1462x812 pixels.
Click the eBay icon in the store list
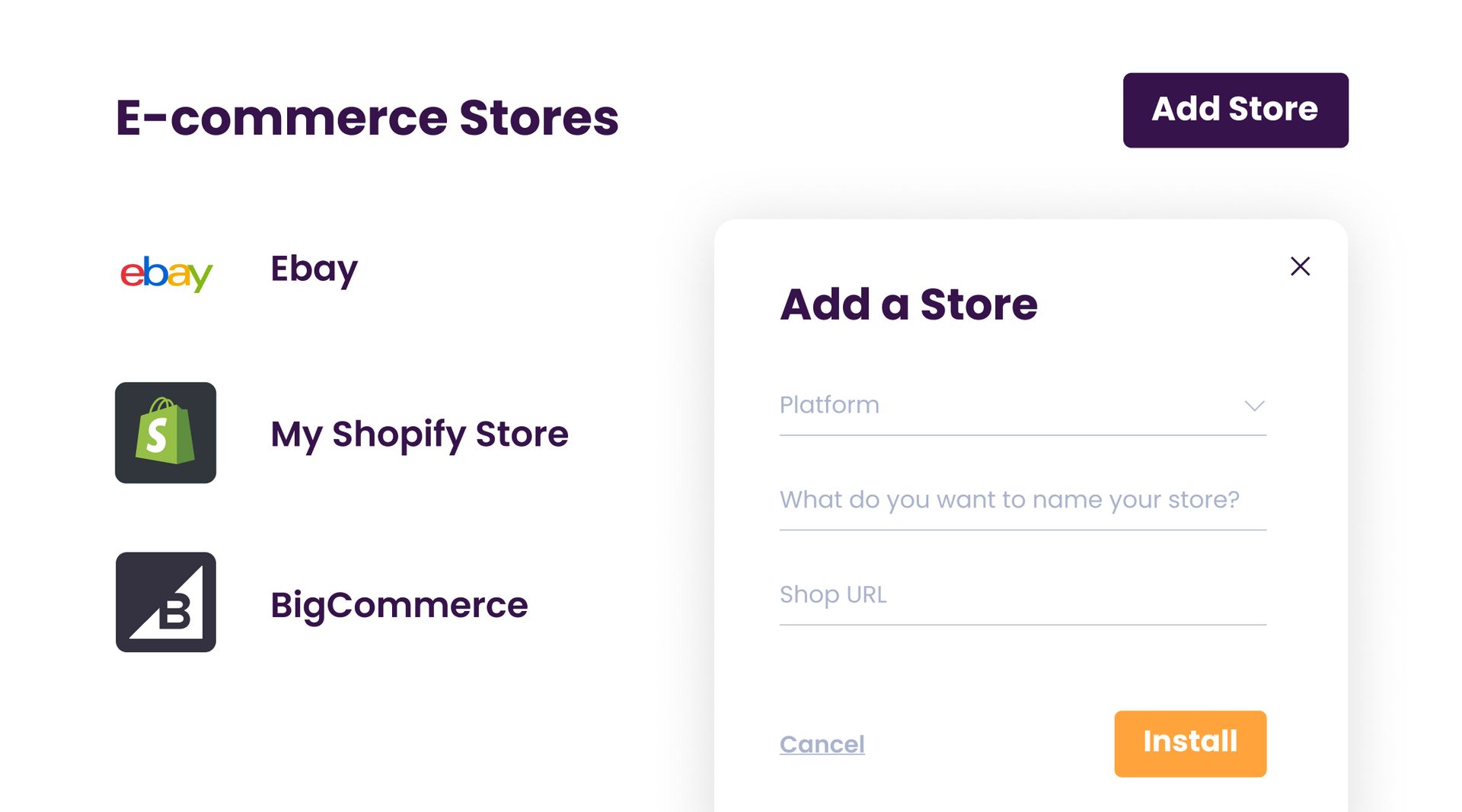[165, 274]
